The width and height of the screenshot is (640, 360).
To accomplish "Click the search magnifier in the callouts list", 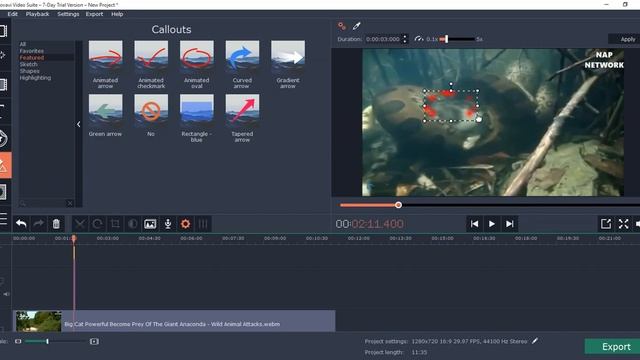I will pos(23,203).
